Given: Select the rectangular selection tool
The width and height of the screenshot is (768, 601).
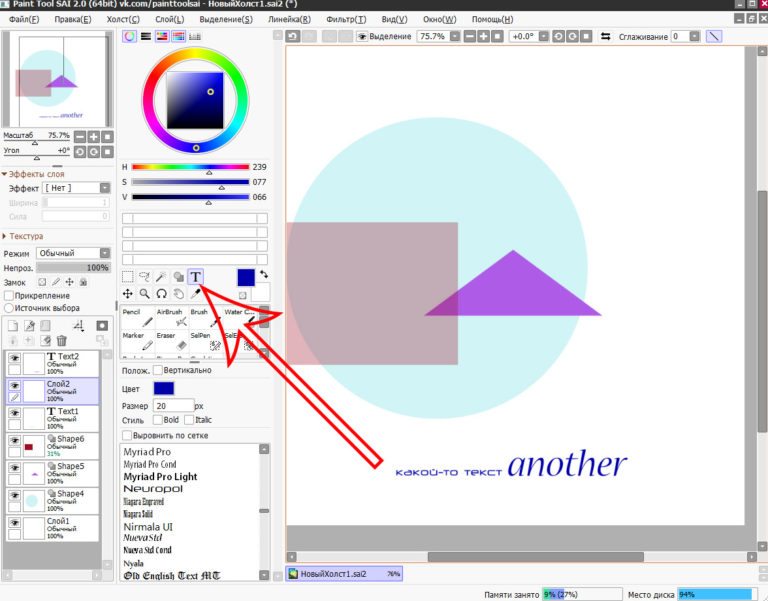Looking at the screenshot, I should click(128, 277).
